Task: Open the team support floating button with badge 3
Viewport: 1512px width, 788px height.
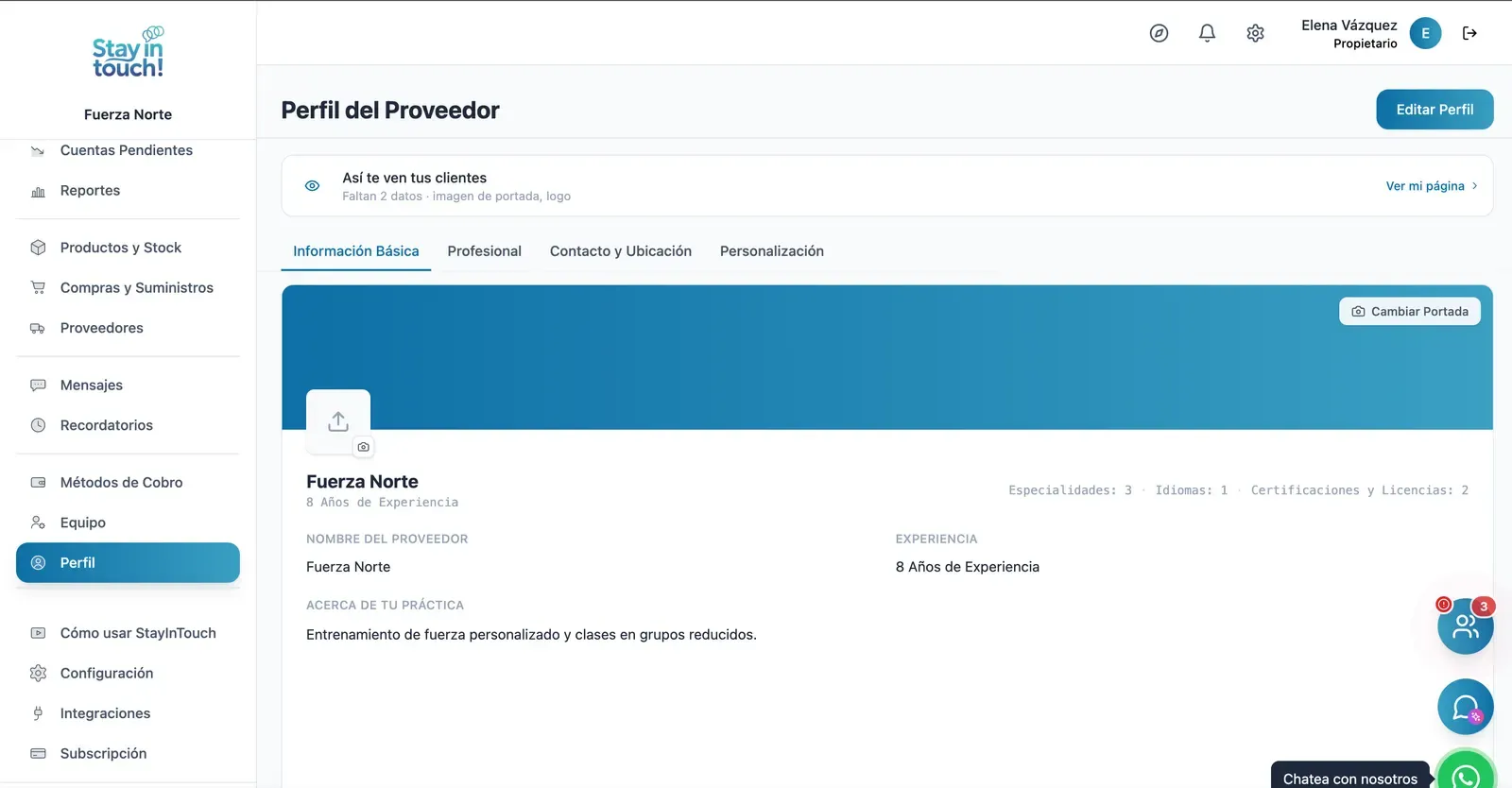Action: [1465, 625]
